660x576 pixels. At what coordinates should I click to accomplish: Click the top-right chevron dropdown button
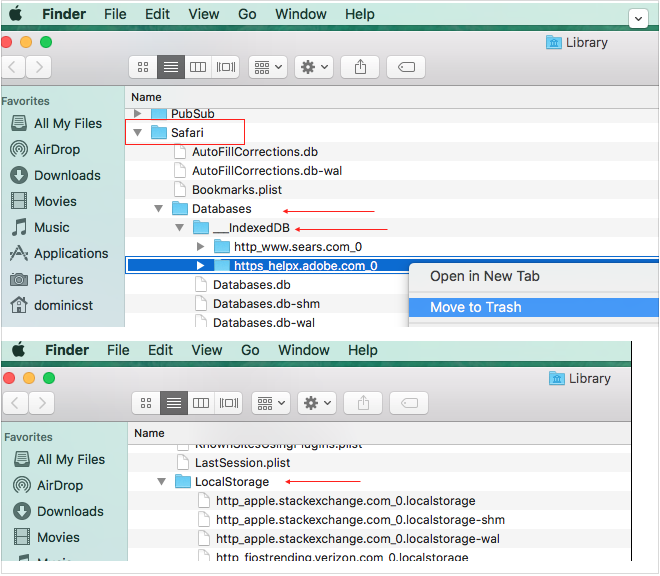pyautogui.click(x=638, y=19)
